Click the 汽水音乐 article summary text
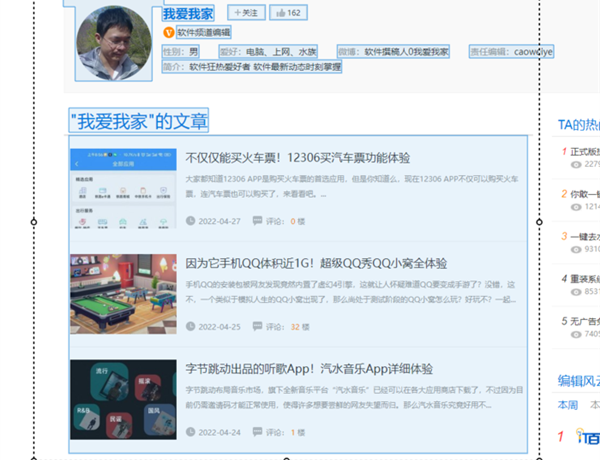Viewport: 600px width, 460px height. pyautogui.click(x=354, y=398)
